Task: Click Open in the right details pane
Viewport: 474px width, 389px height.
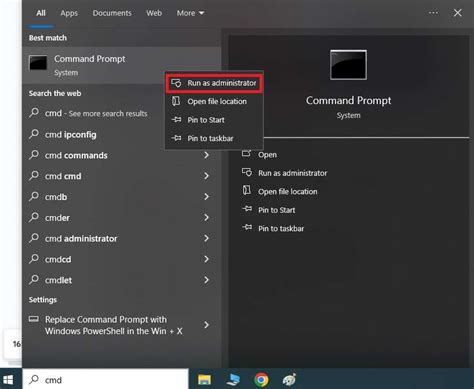Action: (x=267, y=155)
